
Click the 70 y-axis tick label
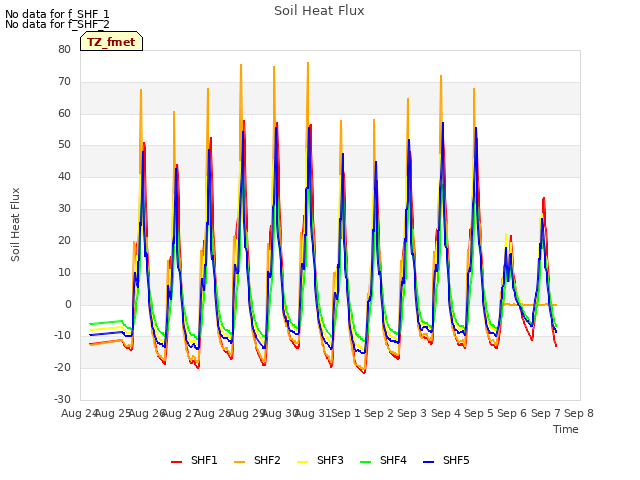(x=64, y=82)
